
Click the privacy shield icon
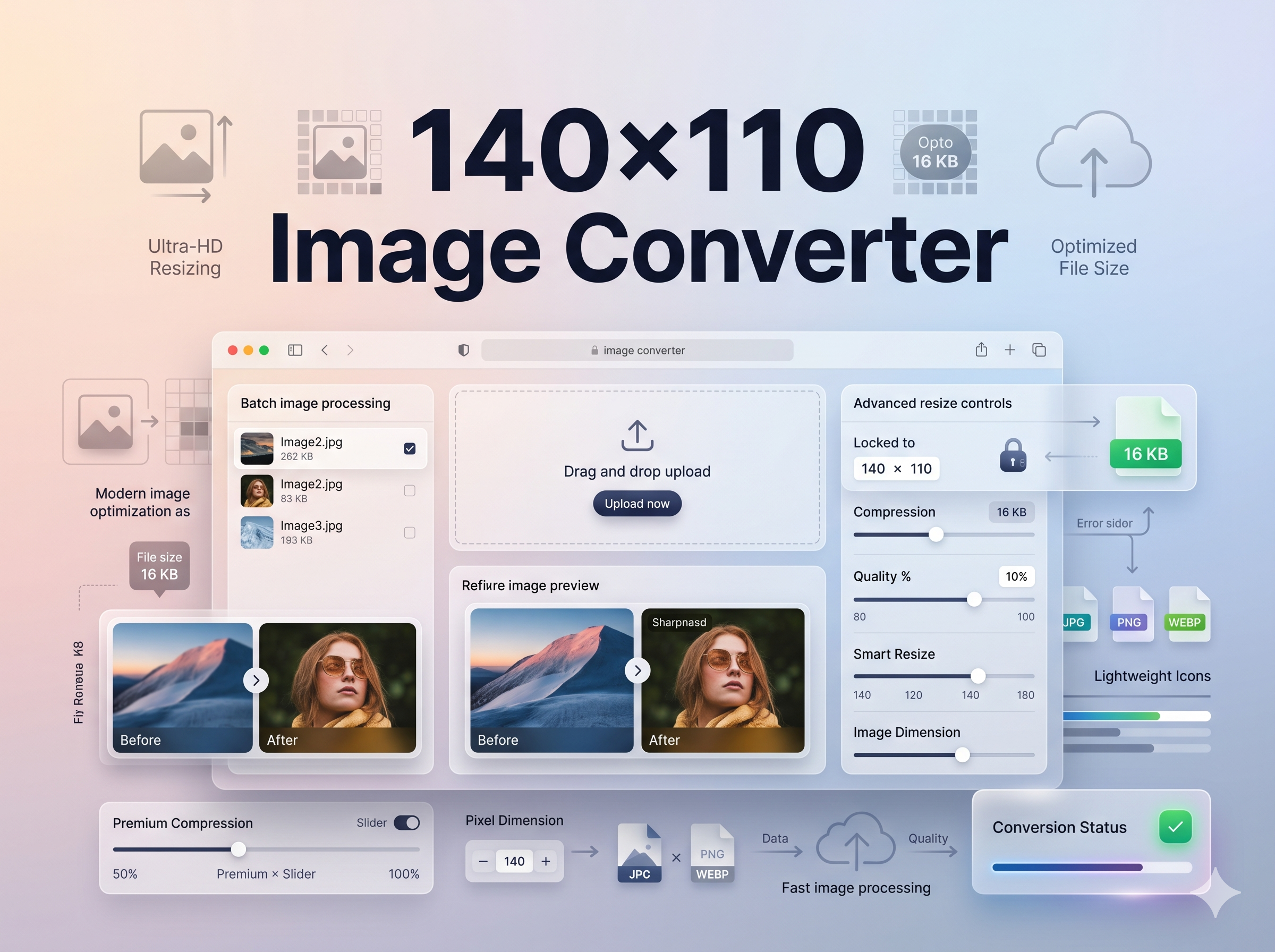pyautogui.click(x=463, y=350)
